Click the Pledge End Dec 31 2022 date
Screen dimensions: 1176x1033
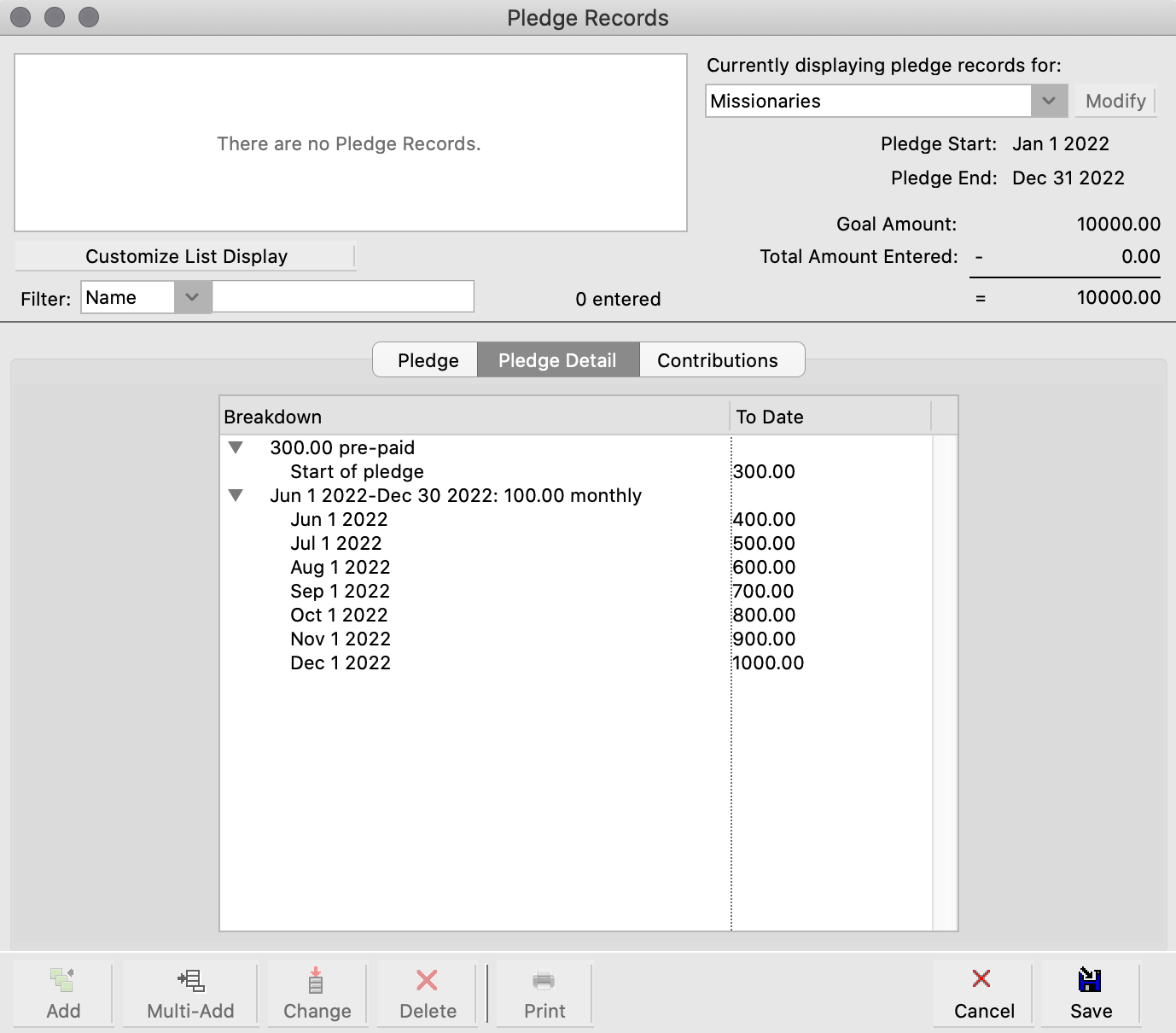click(x=1068, y=178)
